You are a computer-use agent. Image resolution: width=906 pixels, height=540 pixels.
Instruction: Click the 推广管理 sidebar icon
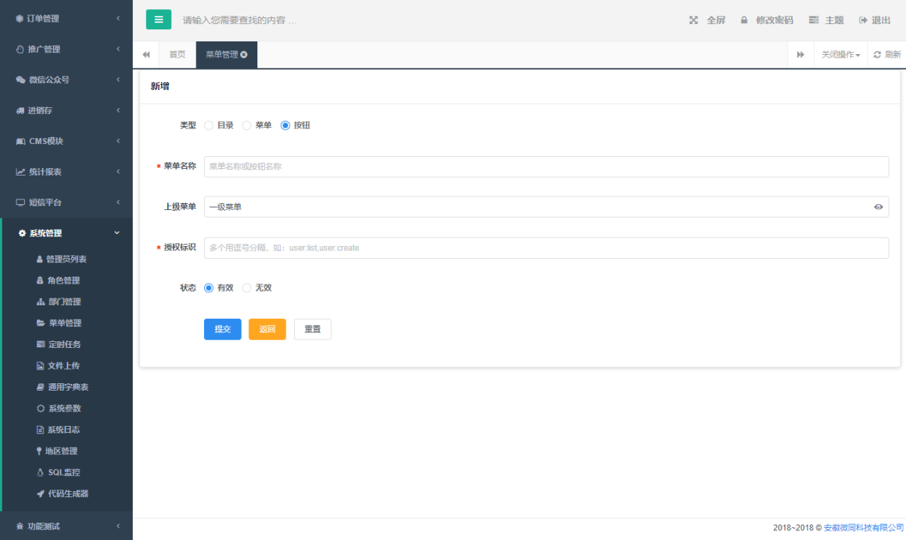(x=20, y=49)
